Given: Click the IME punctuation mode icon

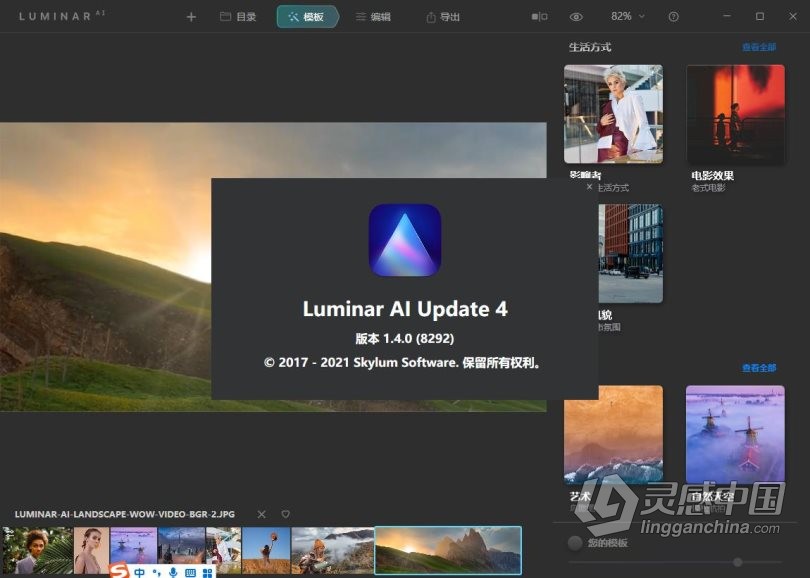Looking at the screenshot, I should pyautogui.click(x=157, y=572).
